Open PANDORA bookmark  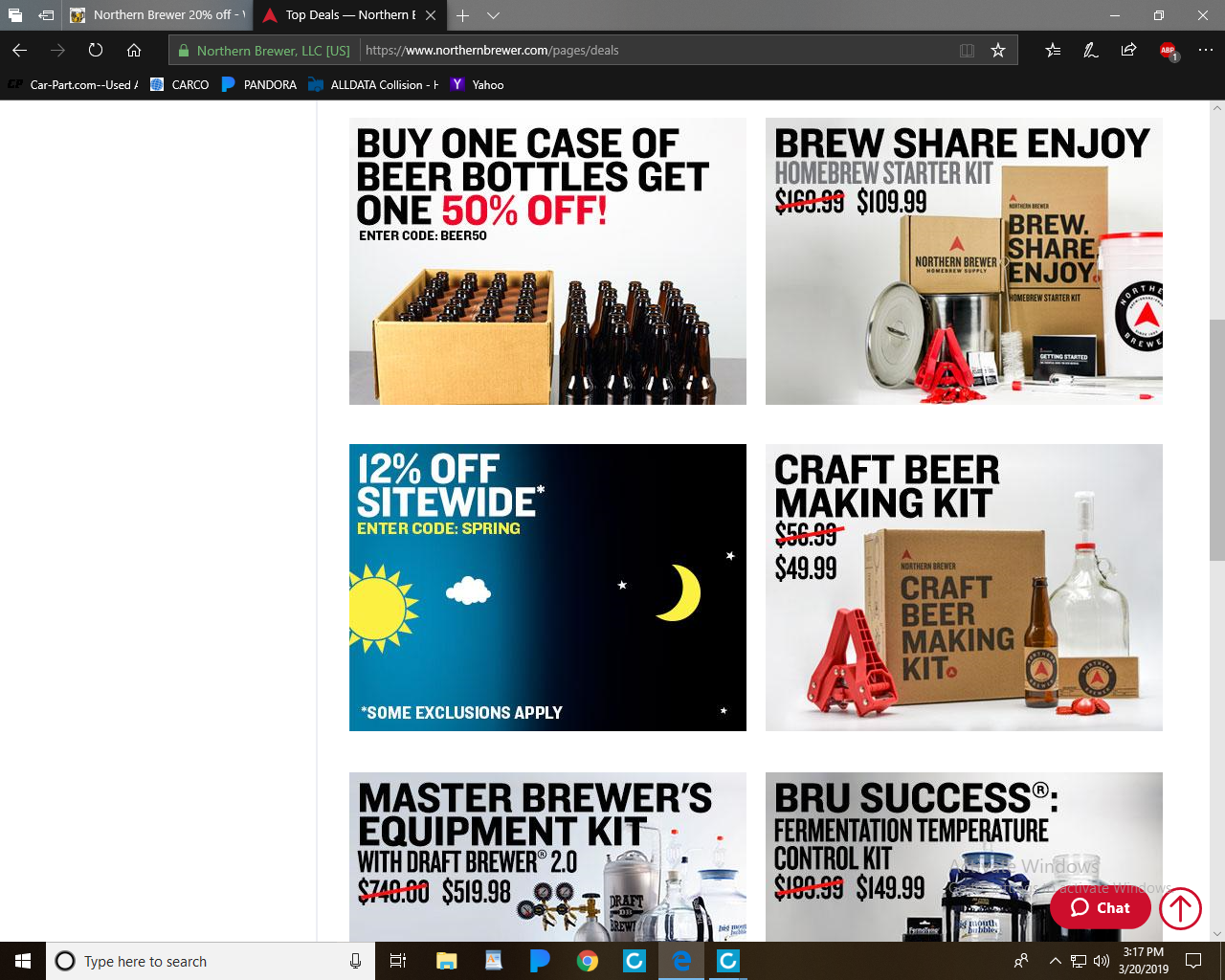(x=258, y=85)
